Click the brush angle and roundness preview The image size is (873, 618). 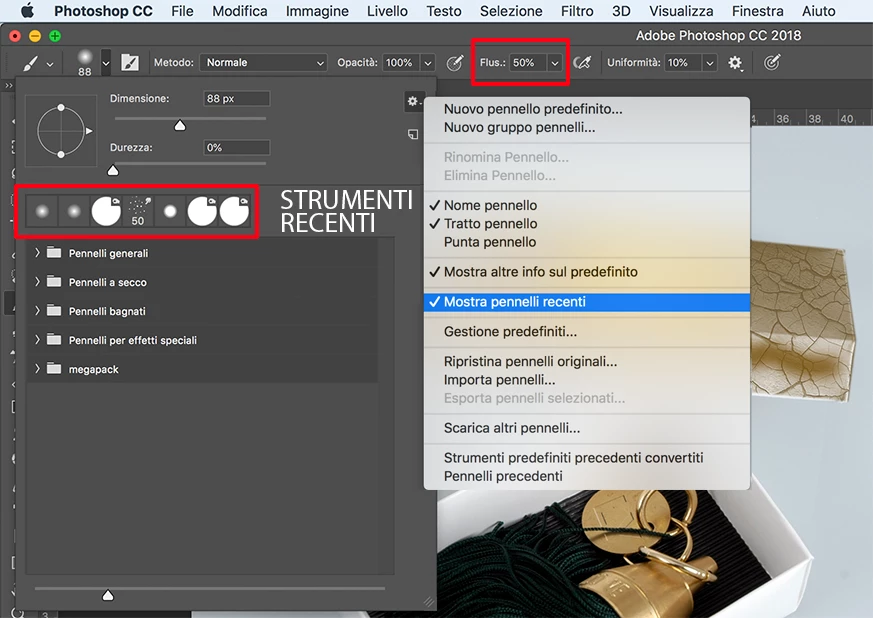pos(61,131)
